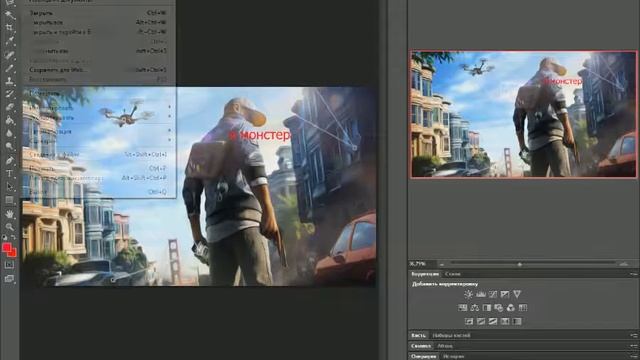Add a Color Lookup adjustment
The height and width of the screenshot is (360, 640).
(x=523, y=308)
